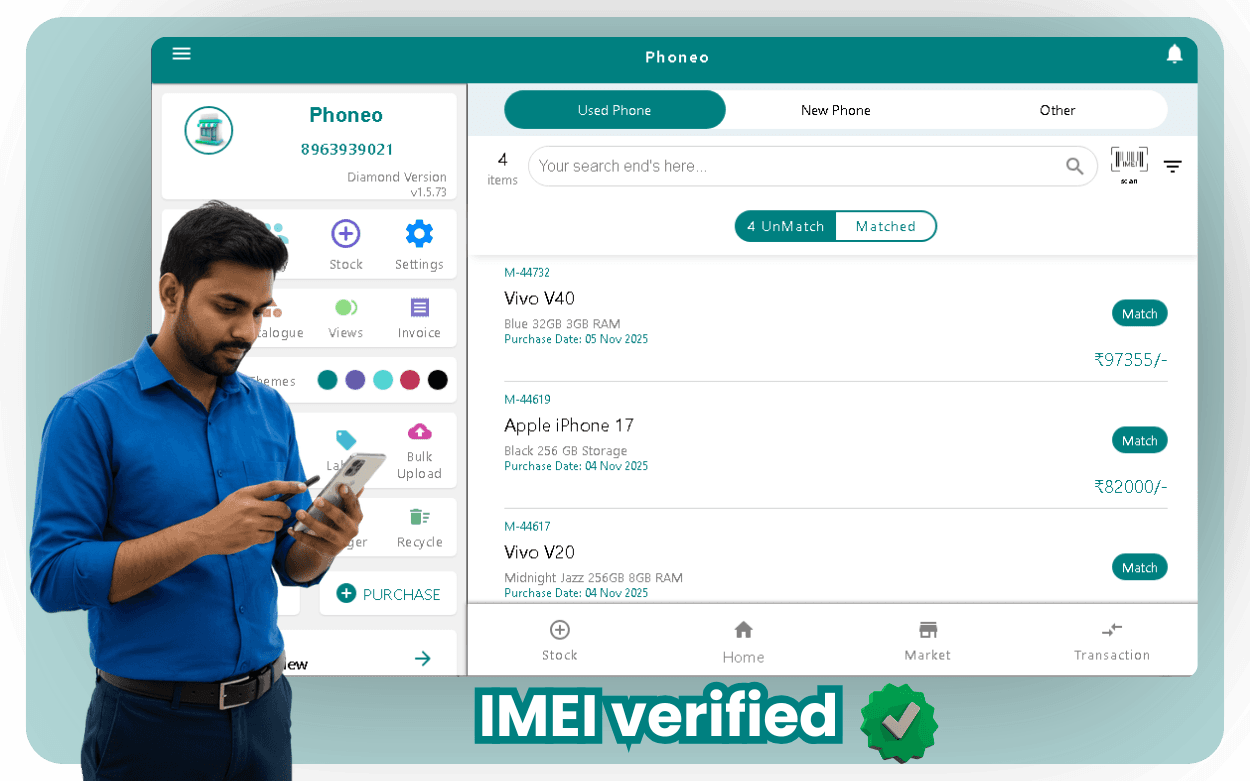The width and height of the screenshot is (1250, 781).
Task: Open the filter list icon beside scan
Action: coord(1173,167)
